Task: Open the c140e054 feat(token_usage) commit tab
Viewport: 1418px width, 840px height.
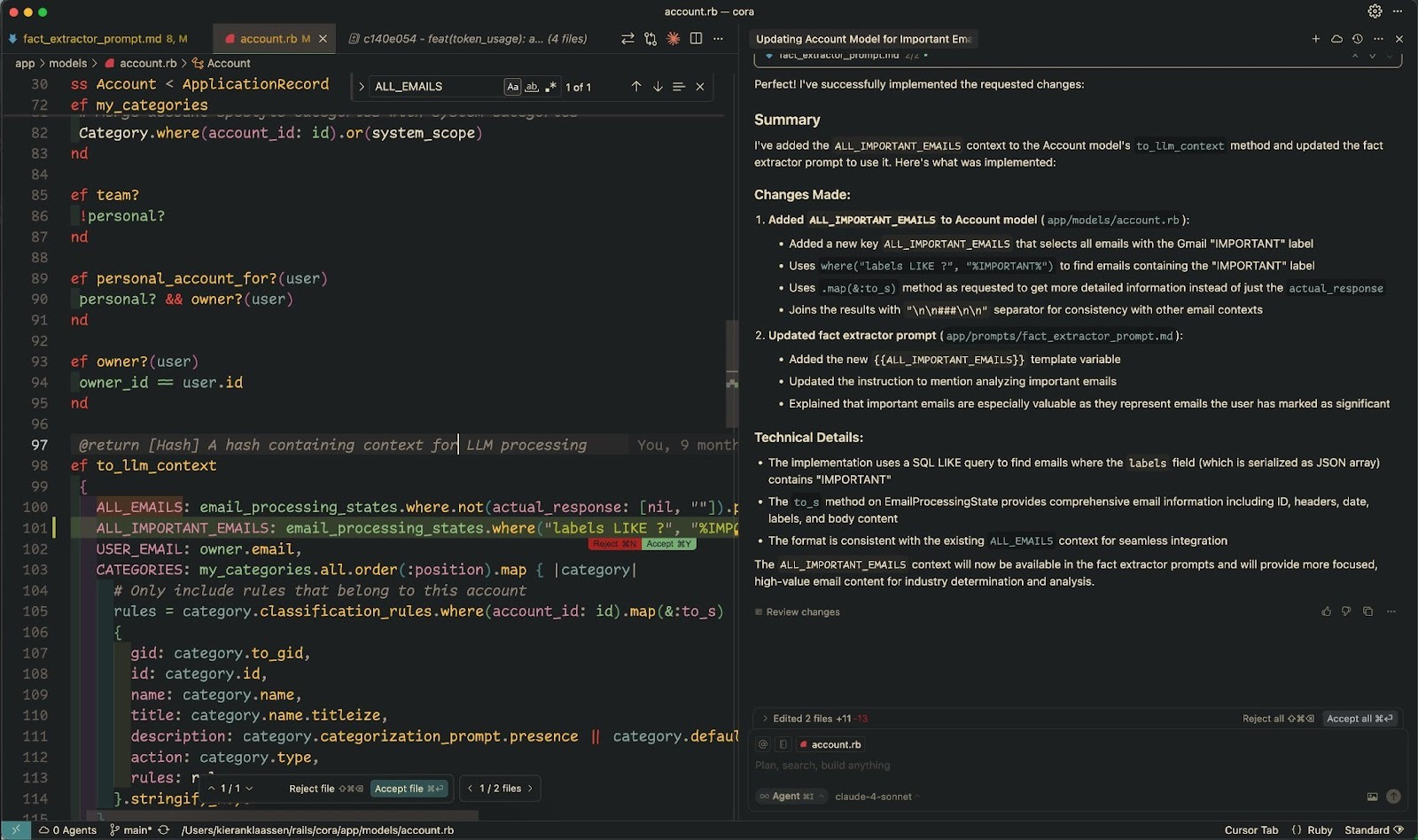Action: click(468, 39)
